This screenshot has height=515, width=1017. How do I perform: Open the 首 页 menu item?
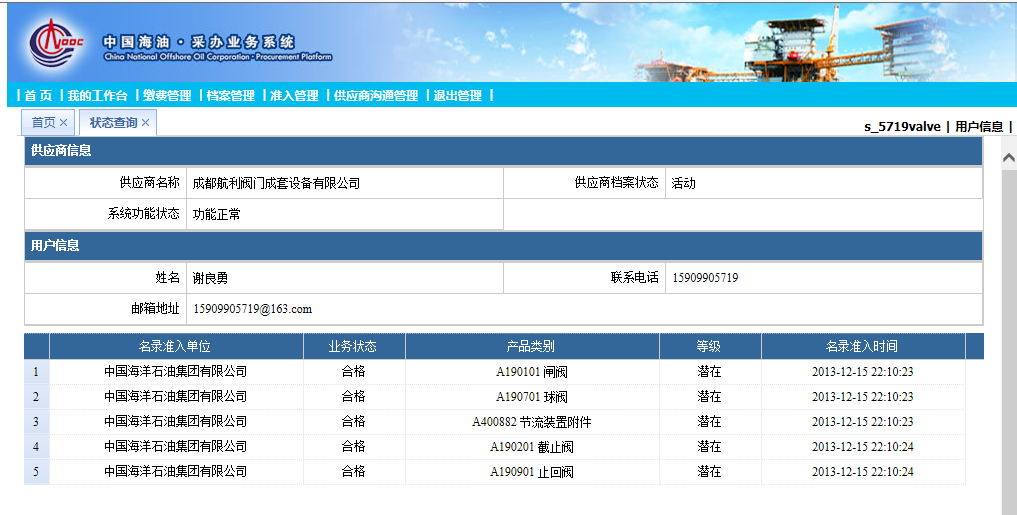tap(38, 96)
